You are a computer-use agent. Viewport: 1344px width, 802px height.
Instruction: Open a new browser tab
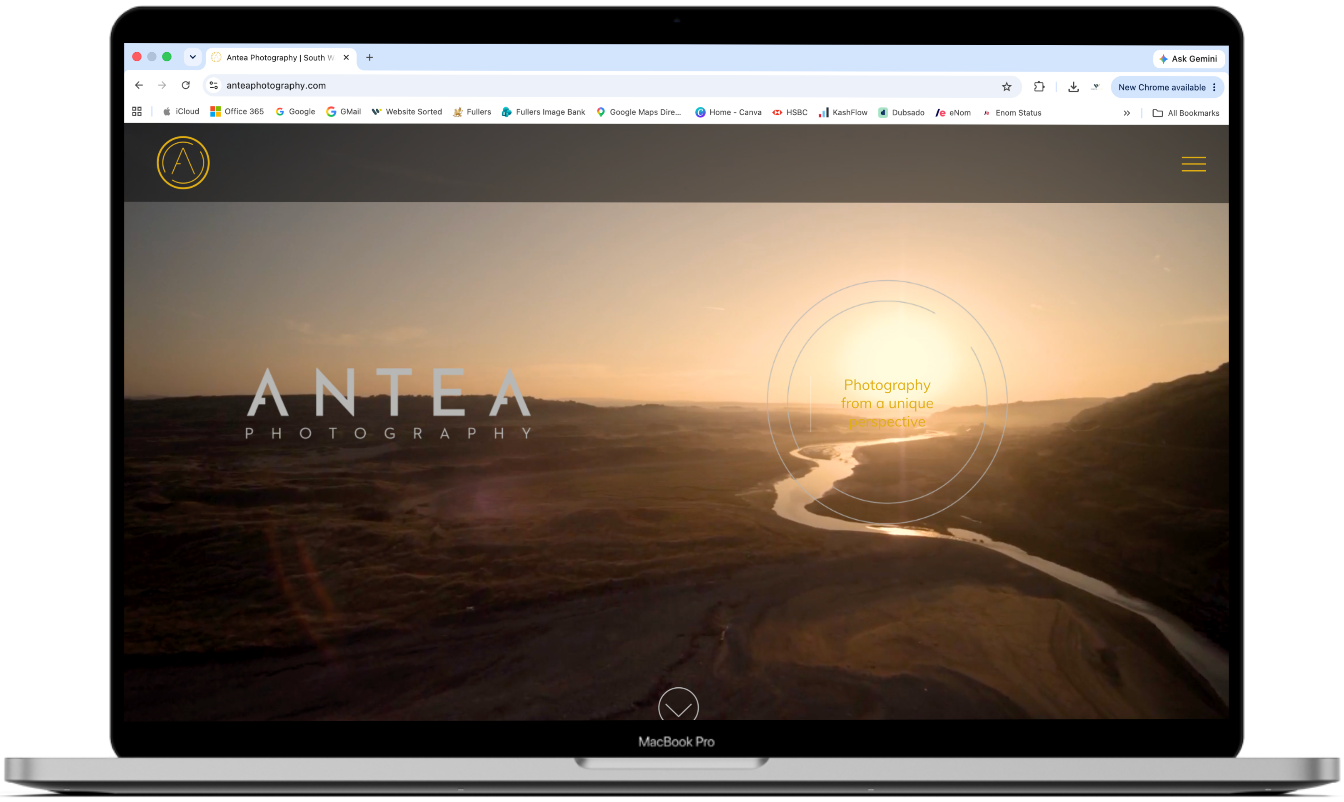[369, 57]
